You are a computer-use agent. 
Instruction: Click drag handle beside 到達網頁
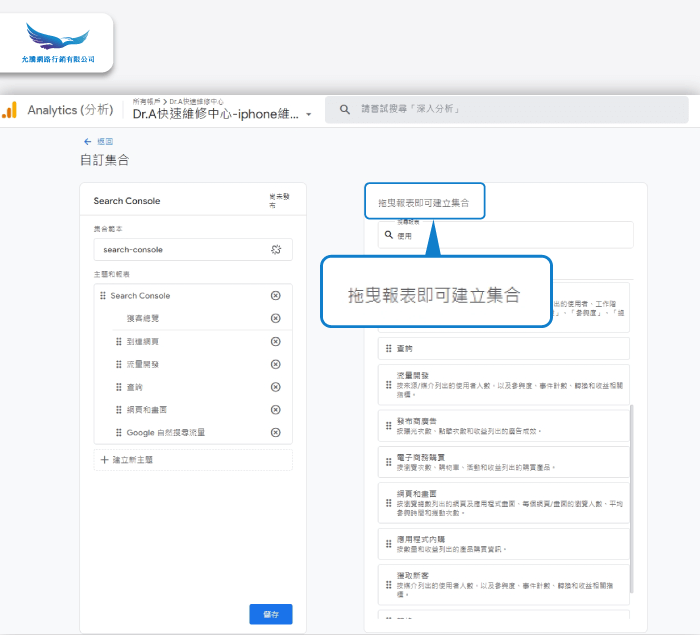coord(119,342)
